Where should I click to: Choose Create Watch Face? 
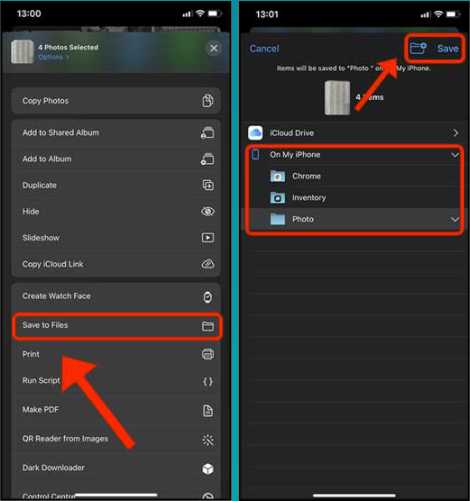[x=116, y=296]
